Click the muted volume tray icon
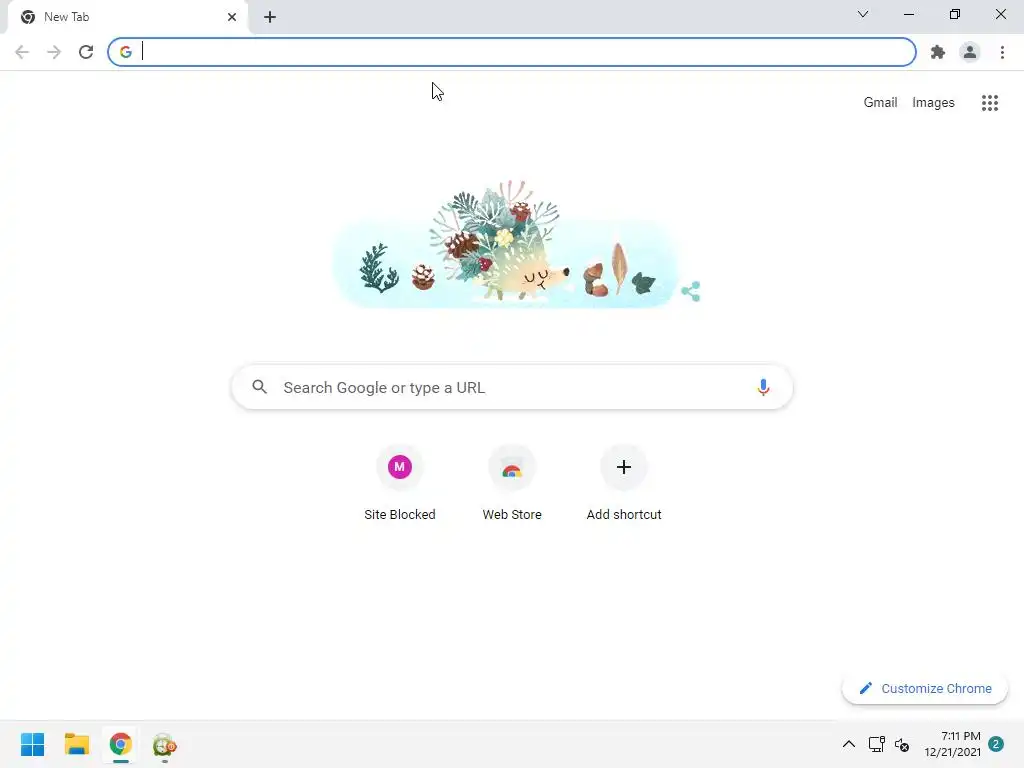The width and height of the screenshot is (1024, 768). pyautogui.click(x=902, y=744)
